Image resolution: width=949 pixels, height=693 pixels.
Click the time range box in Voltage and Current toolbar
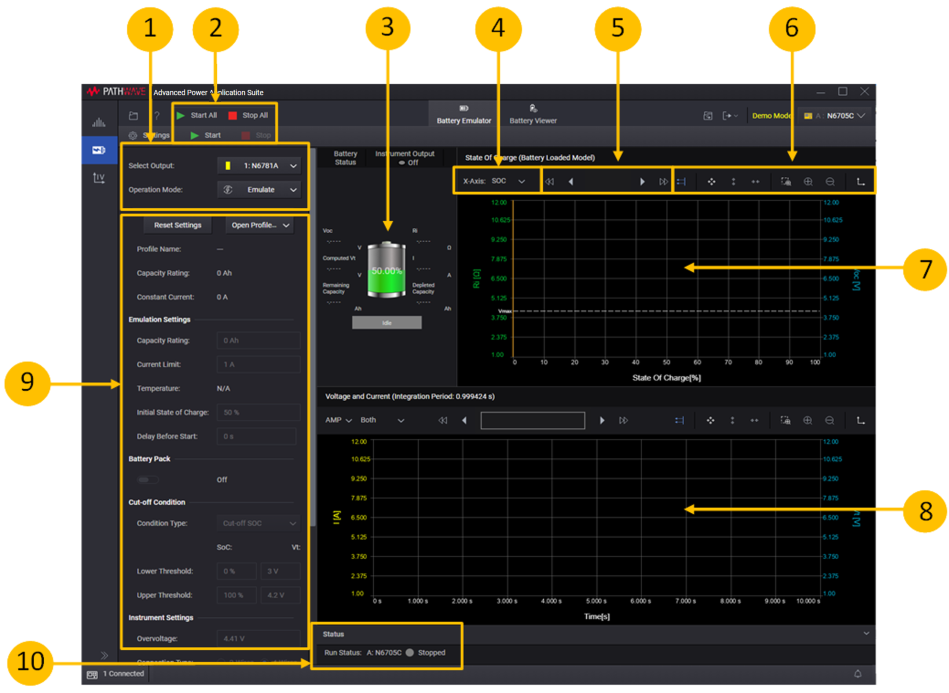coord(533,420)
